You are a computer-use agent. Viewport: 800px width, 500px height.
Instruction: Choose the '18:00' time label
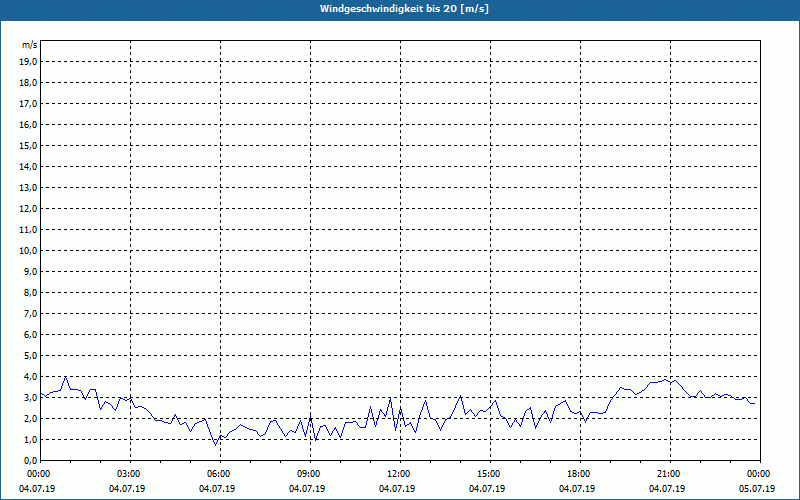click(578, 474)
